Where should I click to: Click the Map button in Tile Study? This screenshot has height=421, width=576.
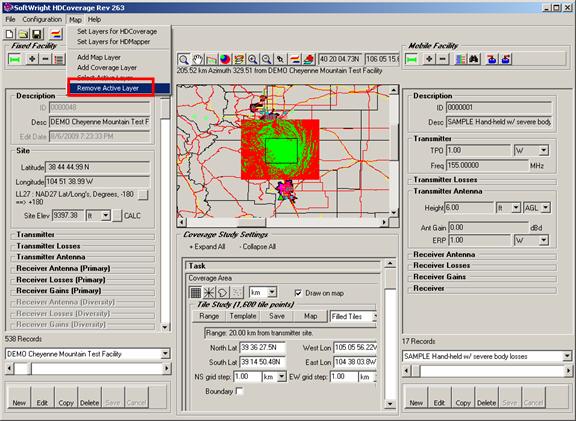[310, 316]
